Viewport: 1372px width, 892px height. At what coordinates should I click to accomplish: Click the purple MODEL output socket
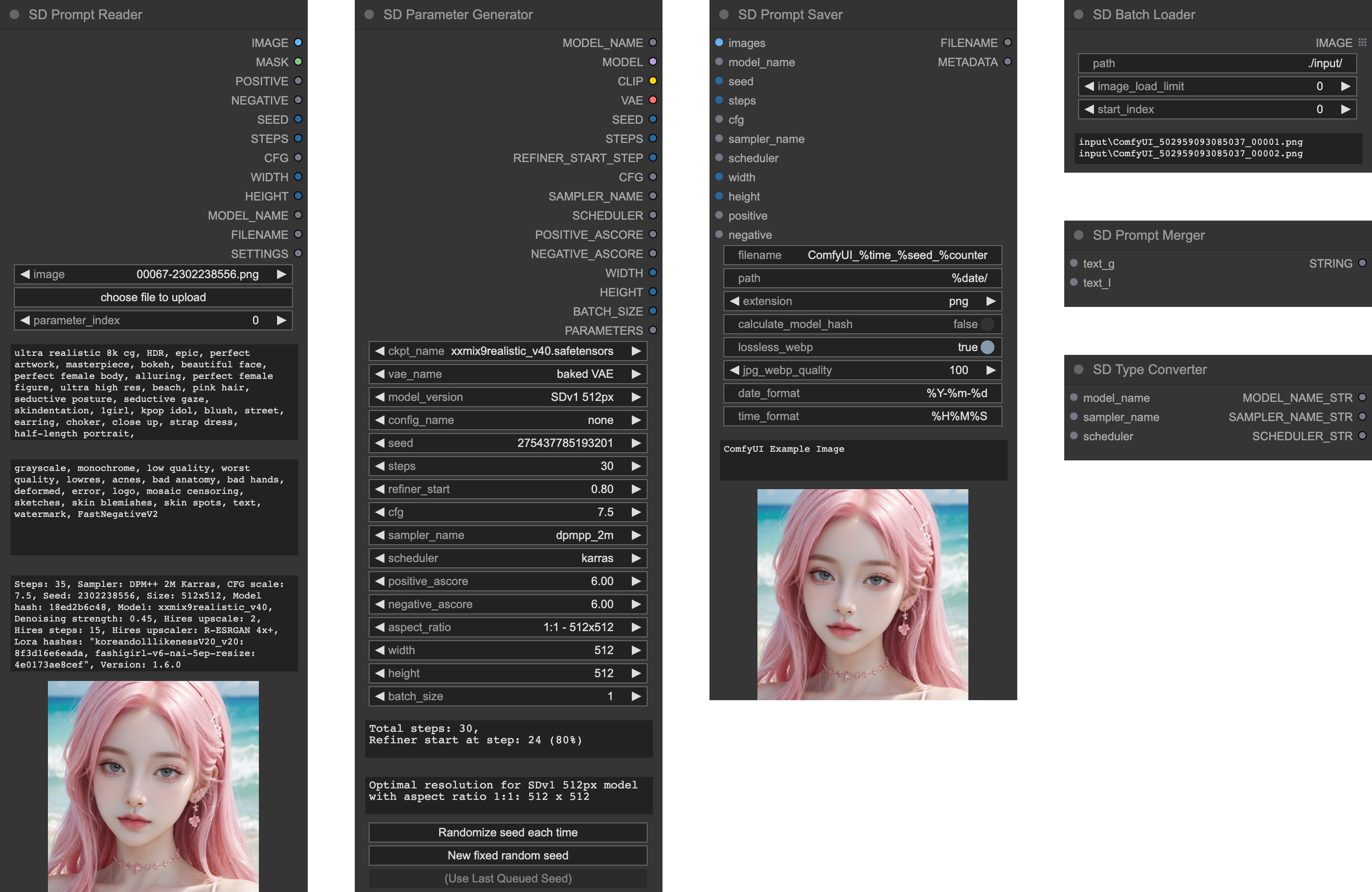(x=652, y=62)
